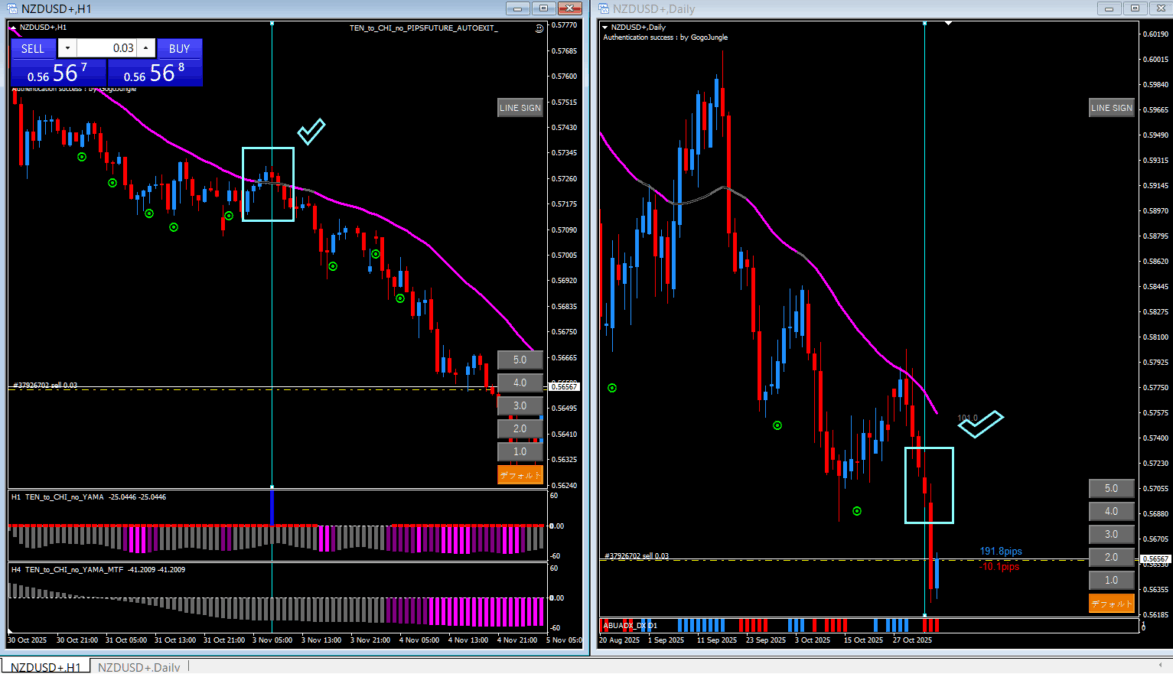Increase lot volume with the up arrow

(x=146, y=48)
